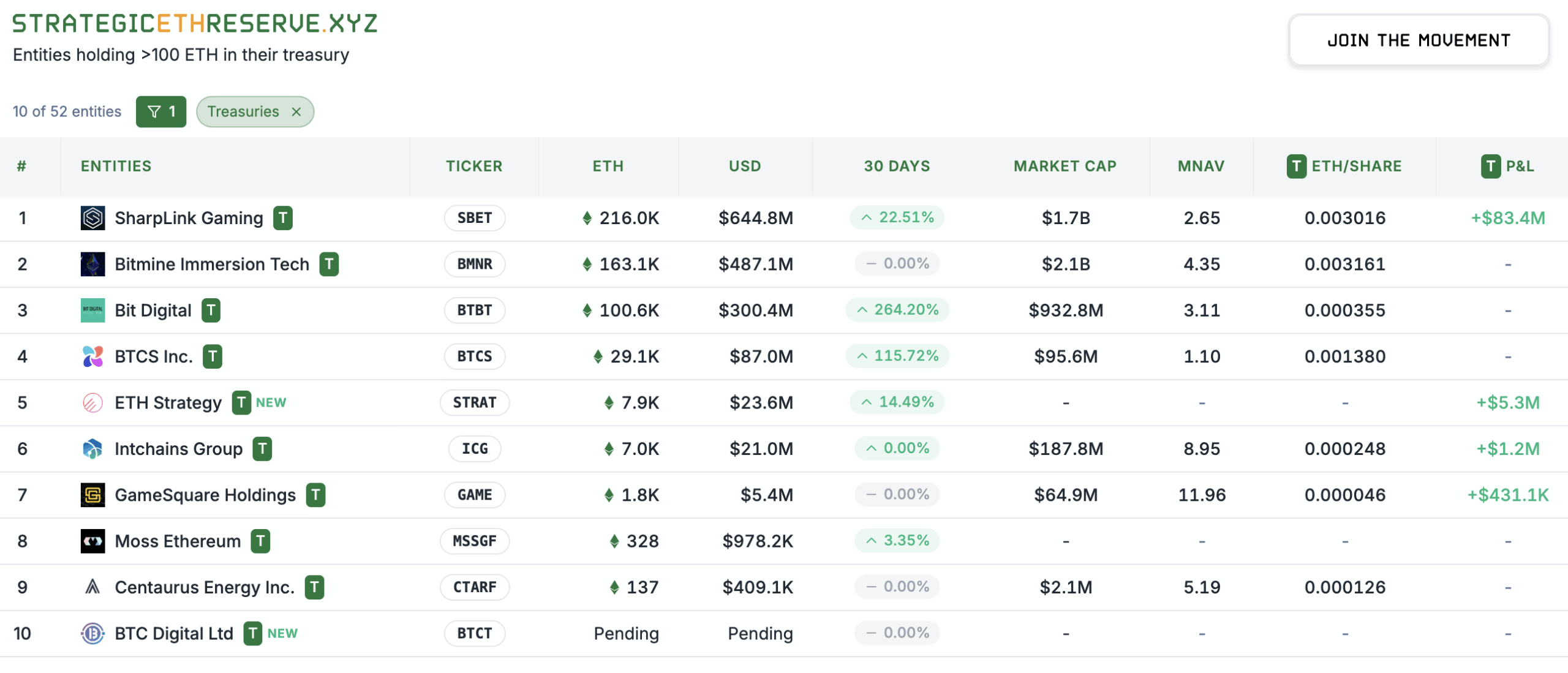Click the BMNR ticker pill
The width and height of the screenshot is (1568, 673).
475,264
